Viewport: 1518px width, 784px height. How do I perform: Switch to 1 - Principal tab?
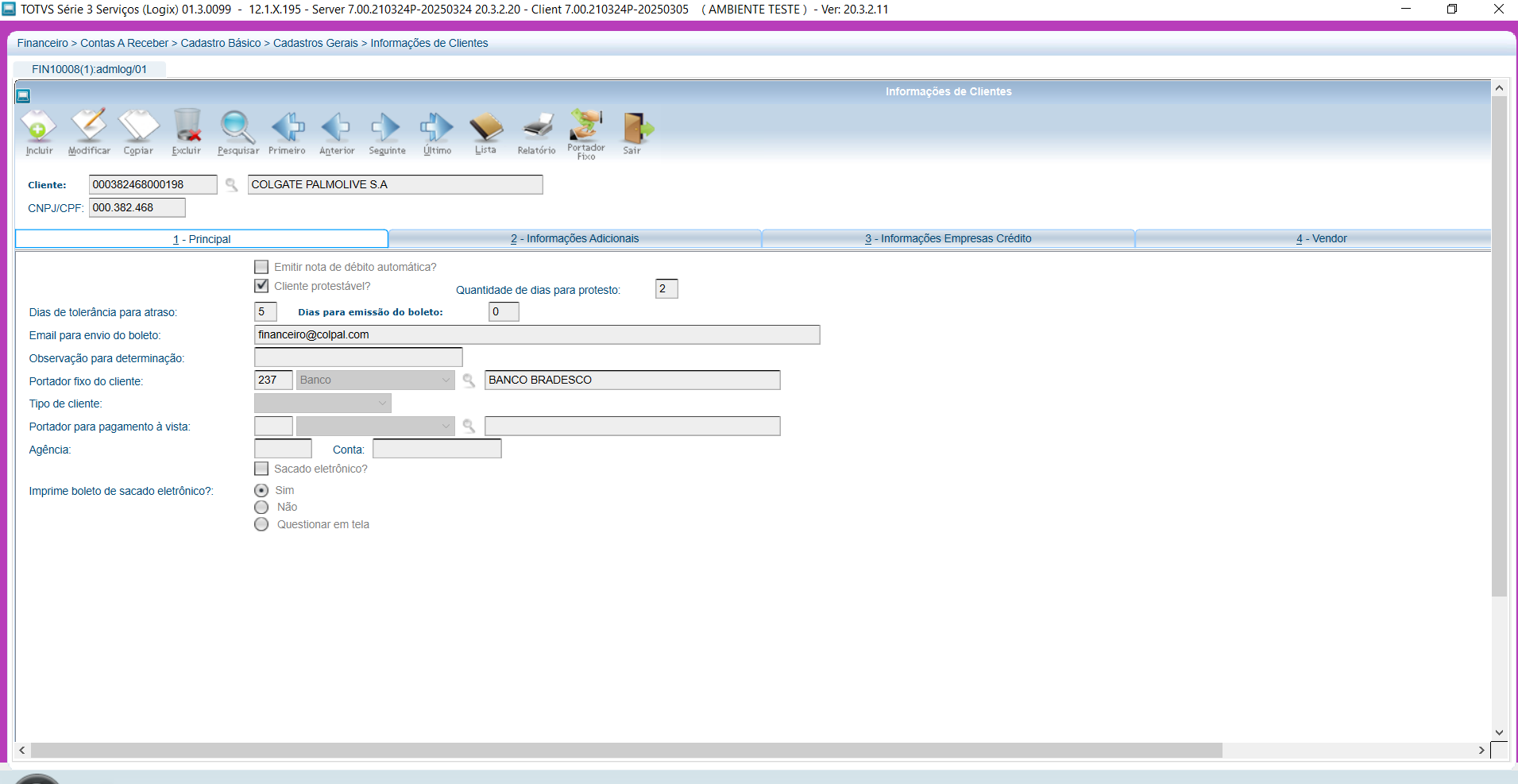pyautogui.click(x=202, y=239)
